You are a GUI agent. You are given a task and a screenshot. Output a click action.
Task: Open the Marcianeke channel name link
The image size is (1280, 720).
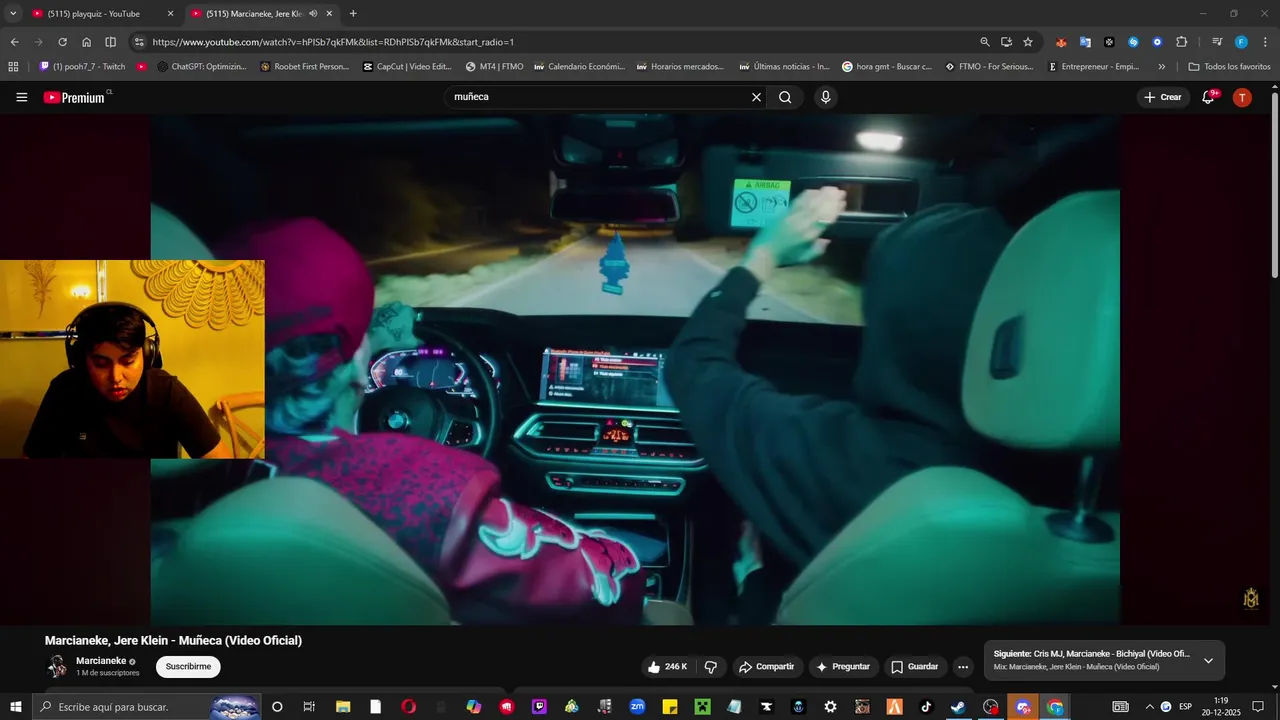click(x=101, y=661)
